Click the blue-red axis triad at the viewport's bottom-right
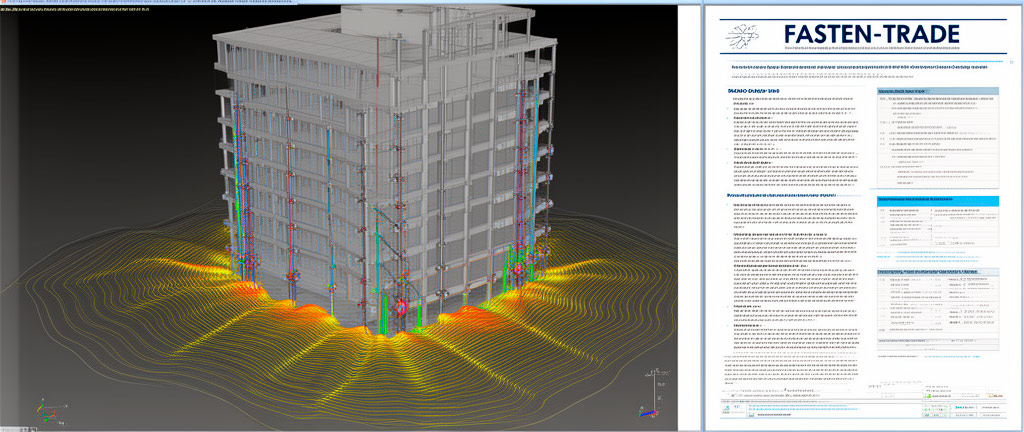Viewport: 1024px width, 432px height. 649,412
